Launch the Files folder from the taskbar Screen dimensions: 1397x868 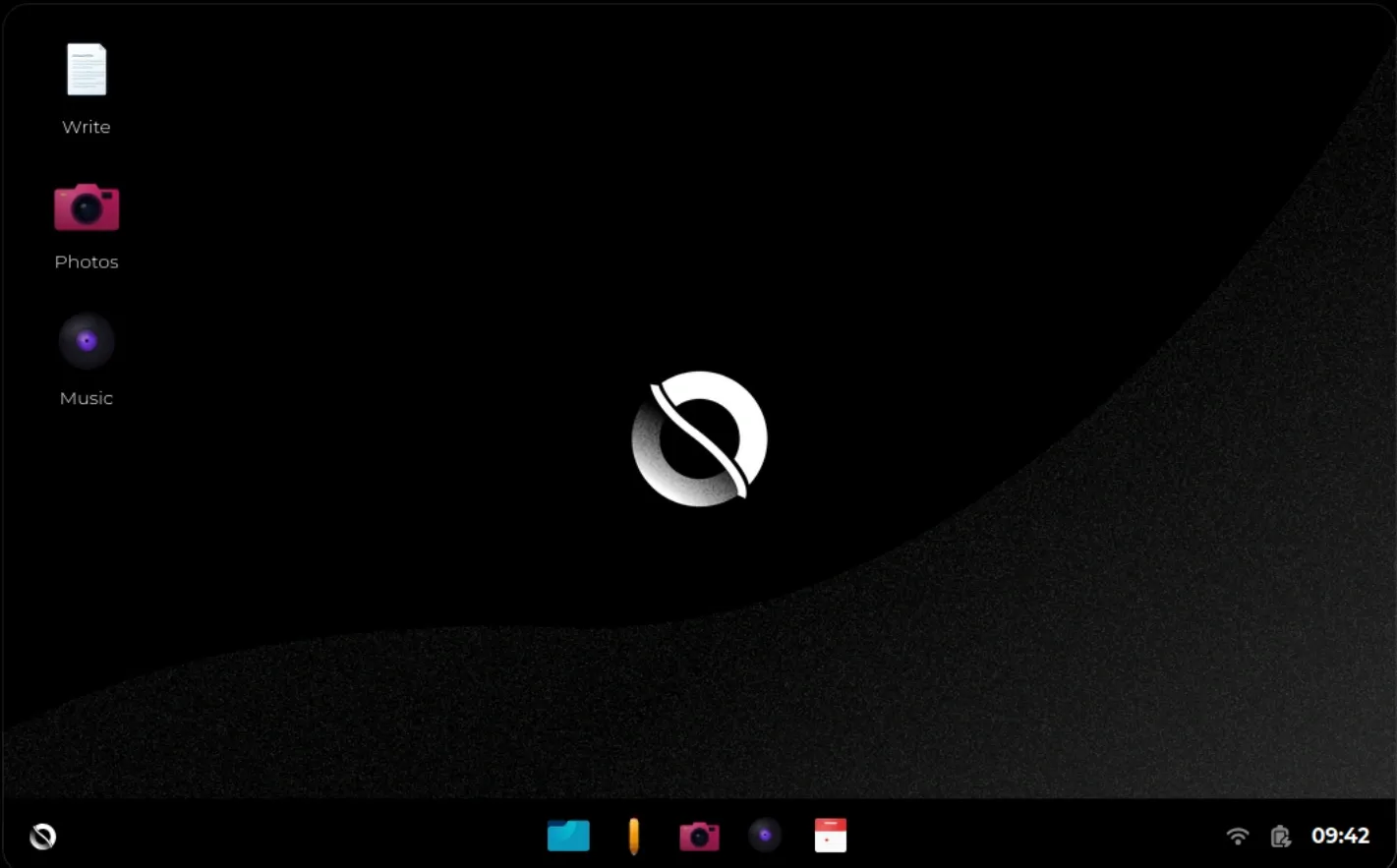(x=568, y=836)
